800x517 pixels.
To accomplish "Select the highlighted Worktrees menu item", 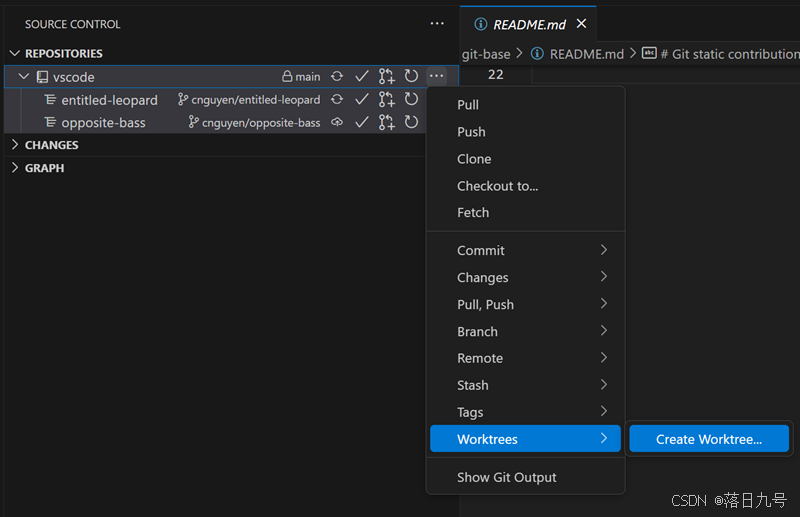I will pyautogui.click(x=526, y=438).
